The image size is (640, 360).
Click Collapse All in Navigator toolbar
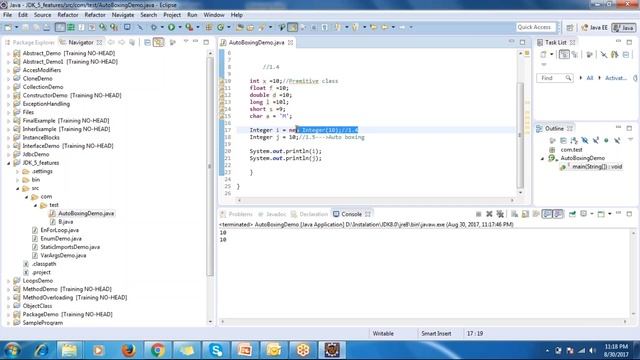147,42
